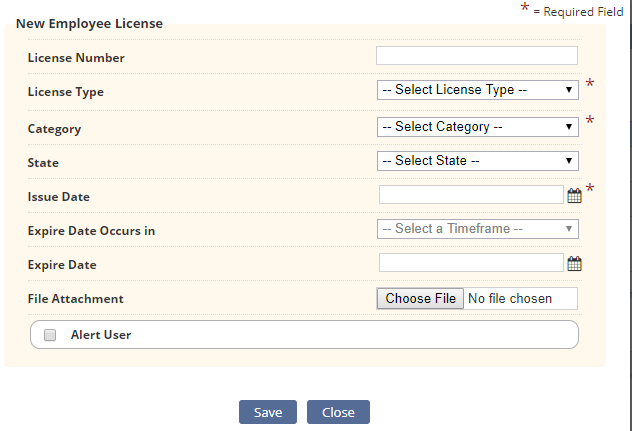This screenshot has width=632, height=431.
Task: Open the Select State dropdown
Action: coord(478,160)
